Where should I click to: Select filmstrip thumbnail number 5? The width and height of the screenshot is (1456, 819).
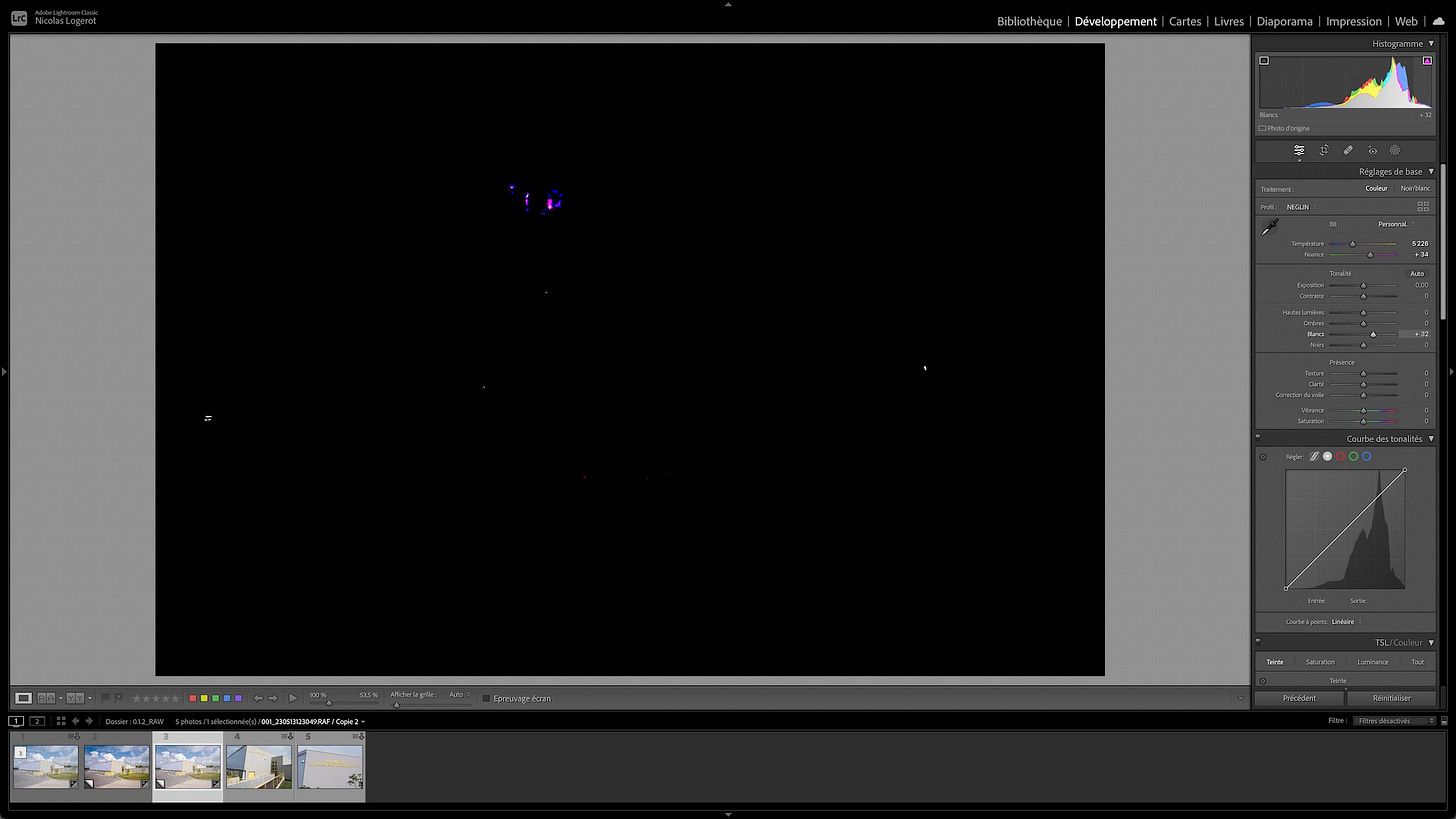(330, 766)
